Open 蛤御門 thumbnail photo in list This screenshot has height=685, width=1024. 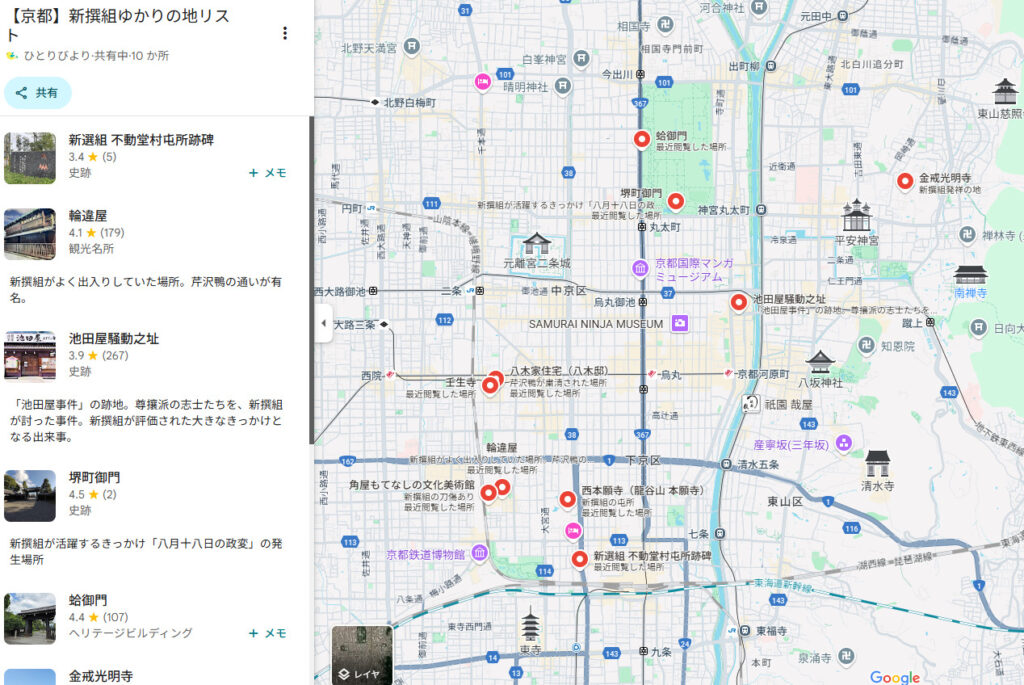coord(29,618)
